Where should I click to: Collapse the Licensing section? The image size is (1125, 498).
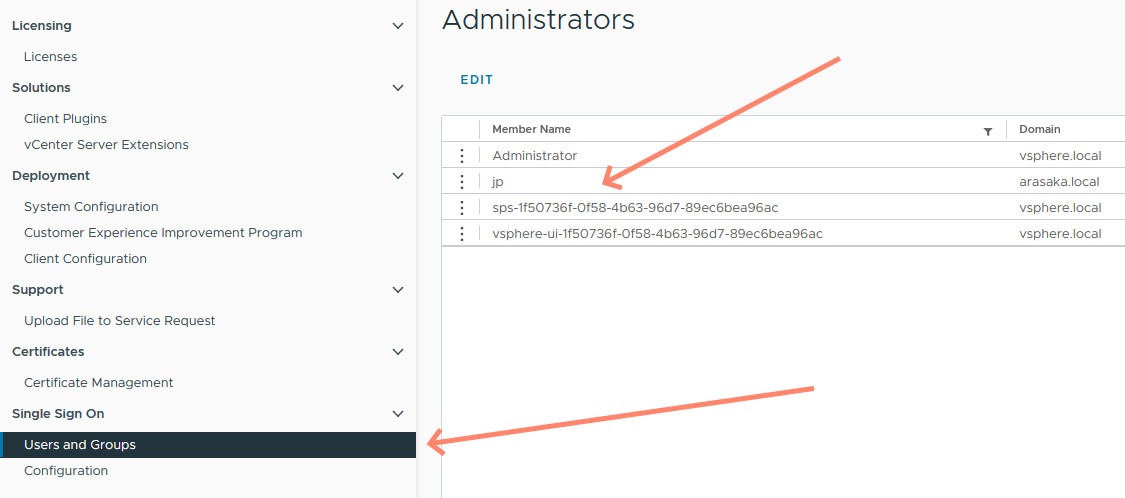398,26
